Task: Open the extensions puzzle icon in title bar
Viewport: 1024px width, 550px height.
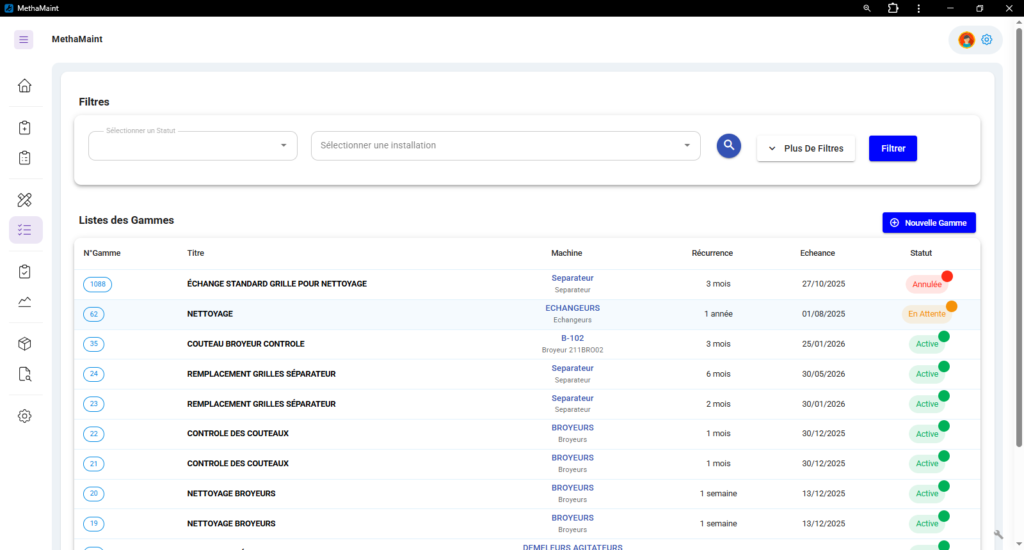Action: pos(893,8)
